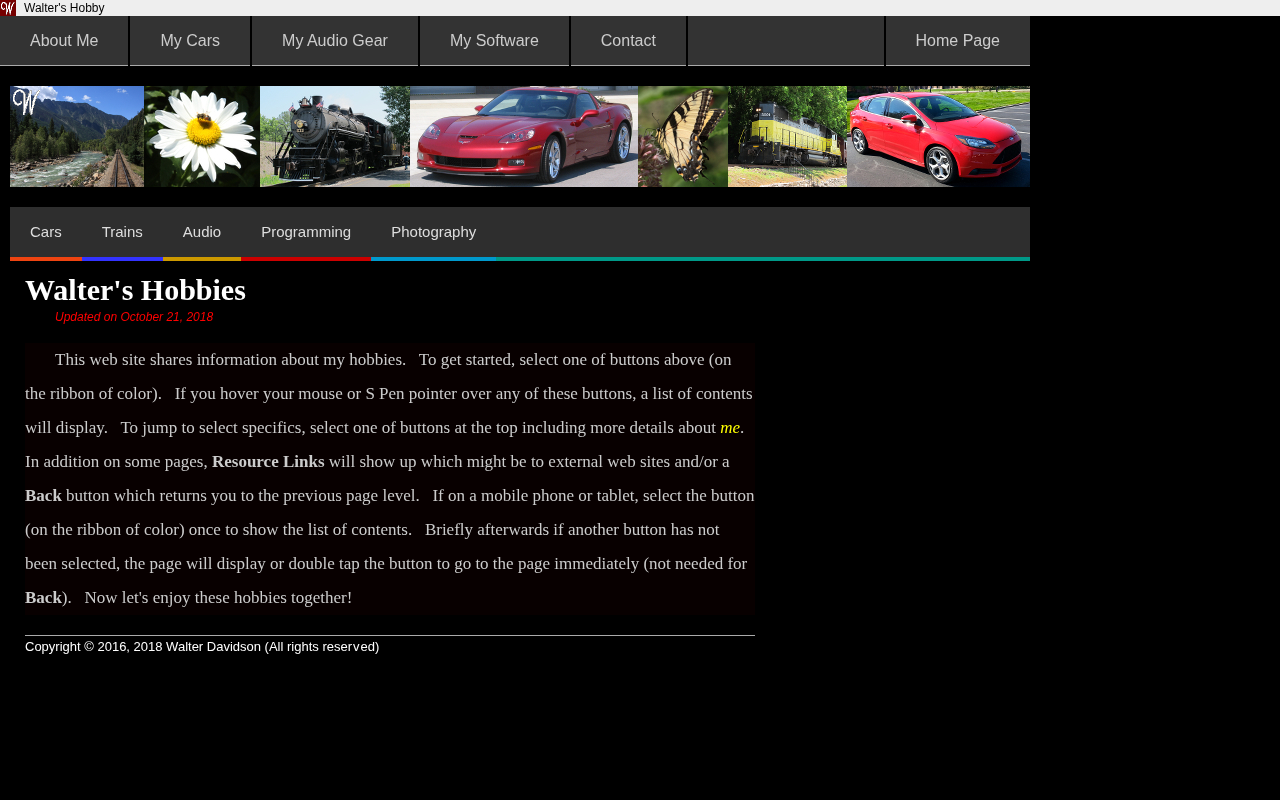
Task: Click the mountain river railway photo
Action: [x=77, y=136]
